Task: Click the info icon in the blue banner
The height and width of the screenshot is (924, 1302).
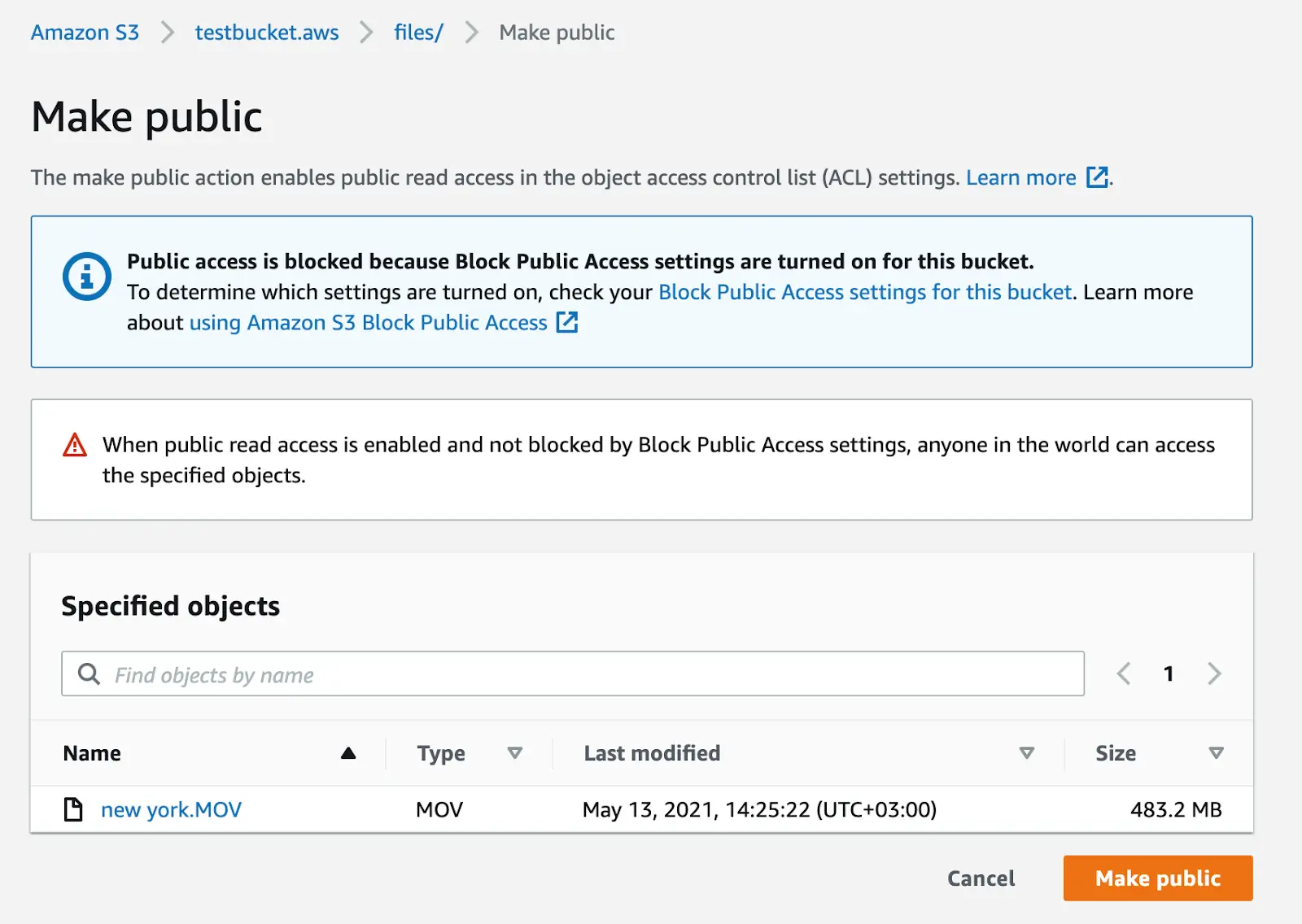Action: 88,276
